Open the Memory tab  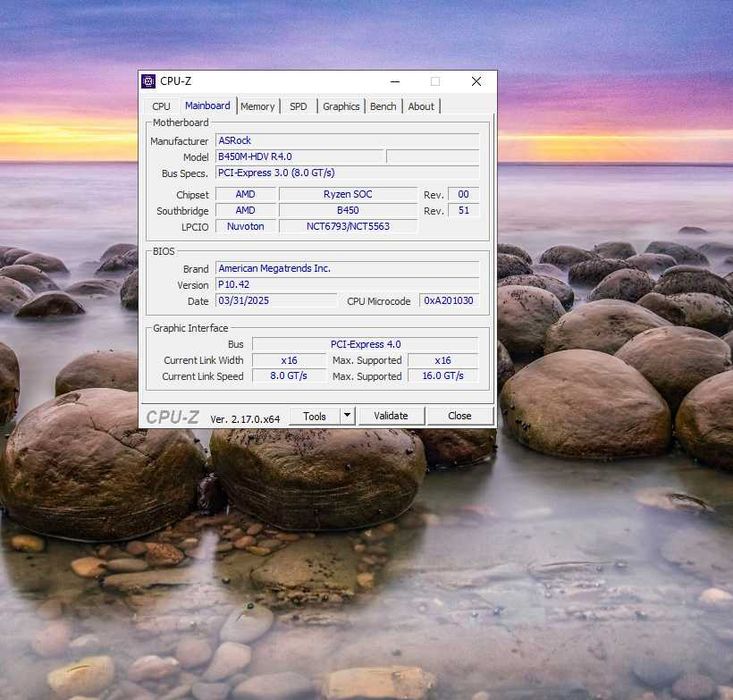point(257,106)
